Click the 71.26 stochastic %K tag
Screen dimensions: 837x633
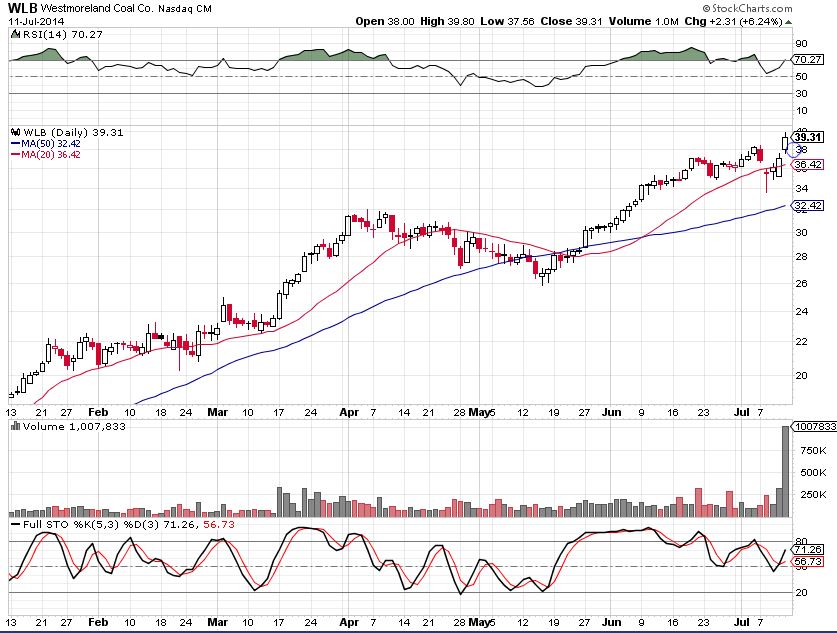[x=806, y=549]
